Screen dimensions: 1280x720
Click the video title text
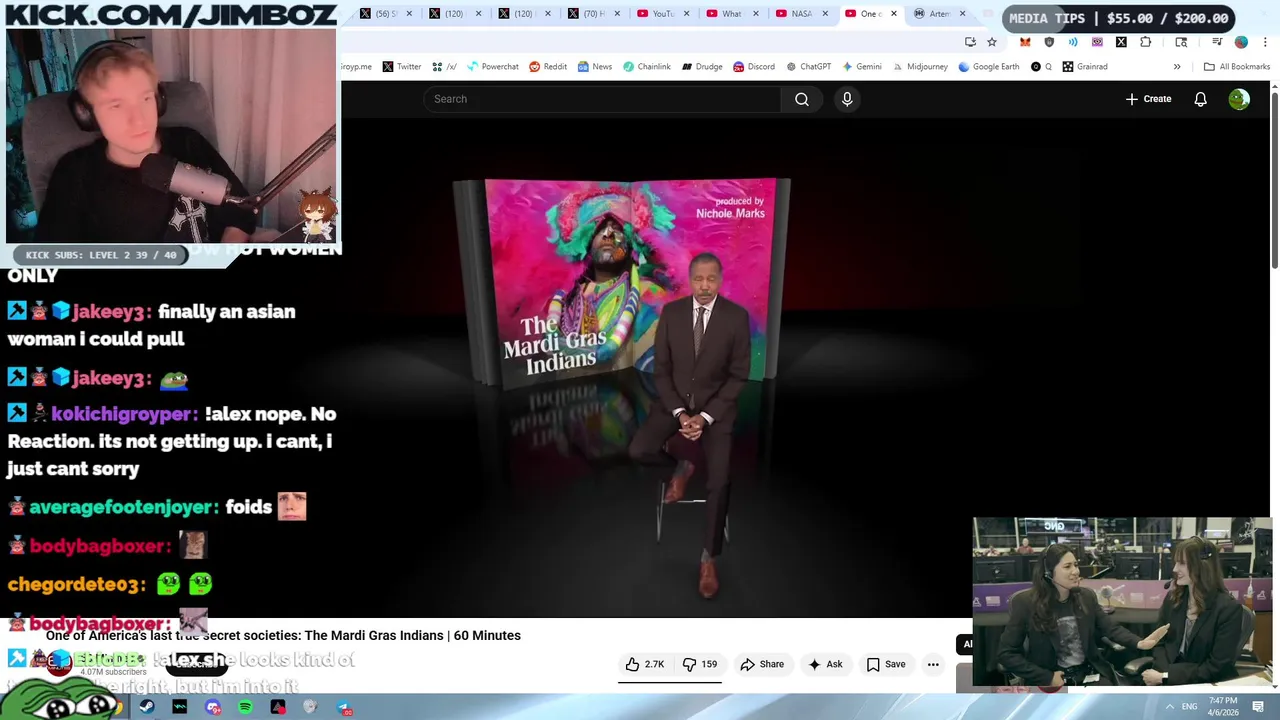pyautogui.click(x=283, y=636)
